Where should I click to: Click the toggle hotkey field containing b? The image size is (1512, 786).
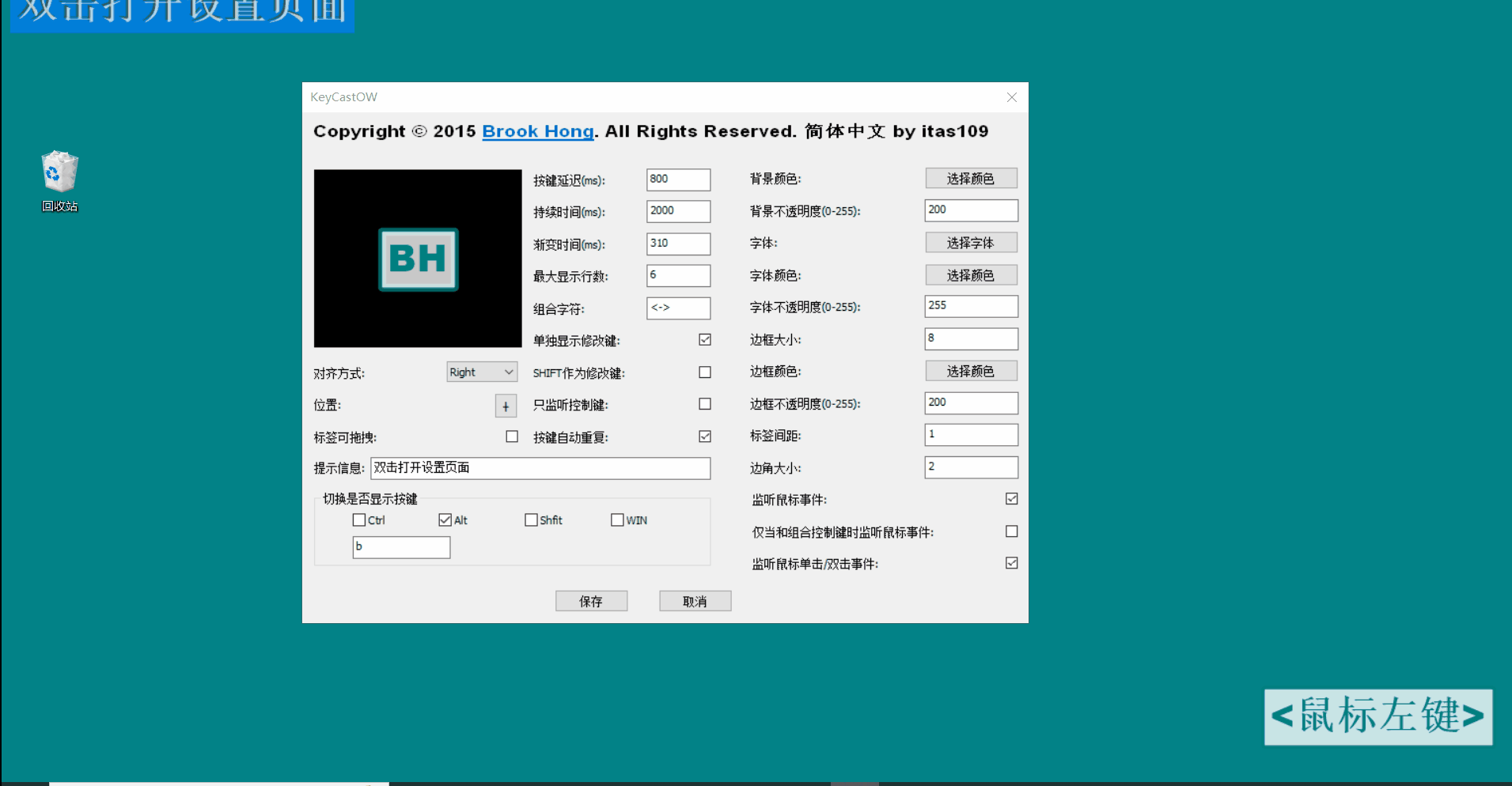click(x=401, y=547)
